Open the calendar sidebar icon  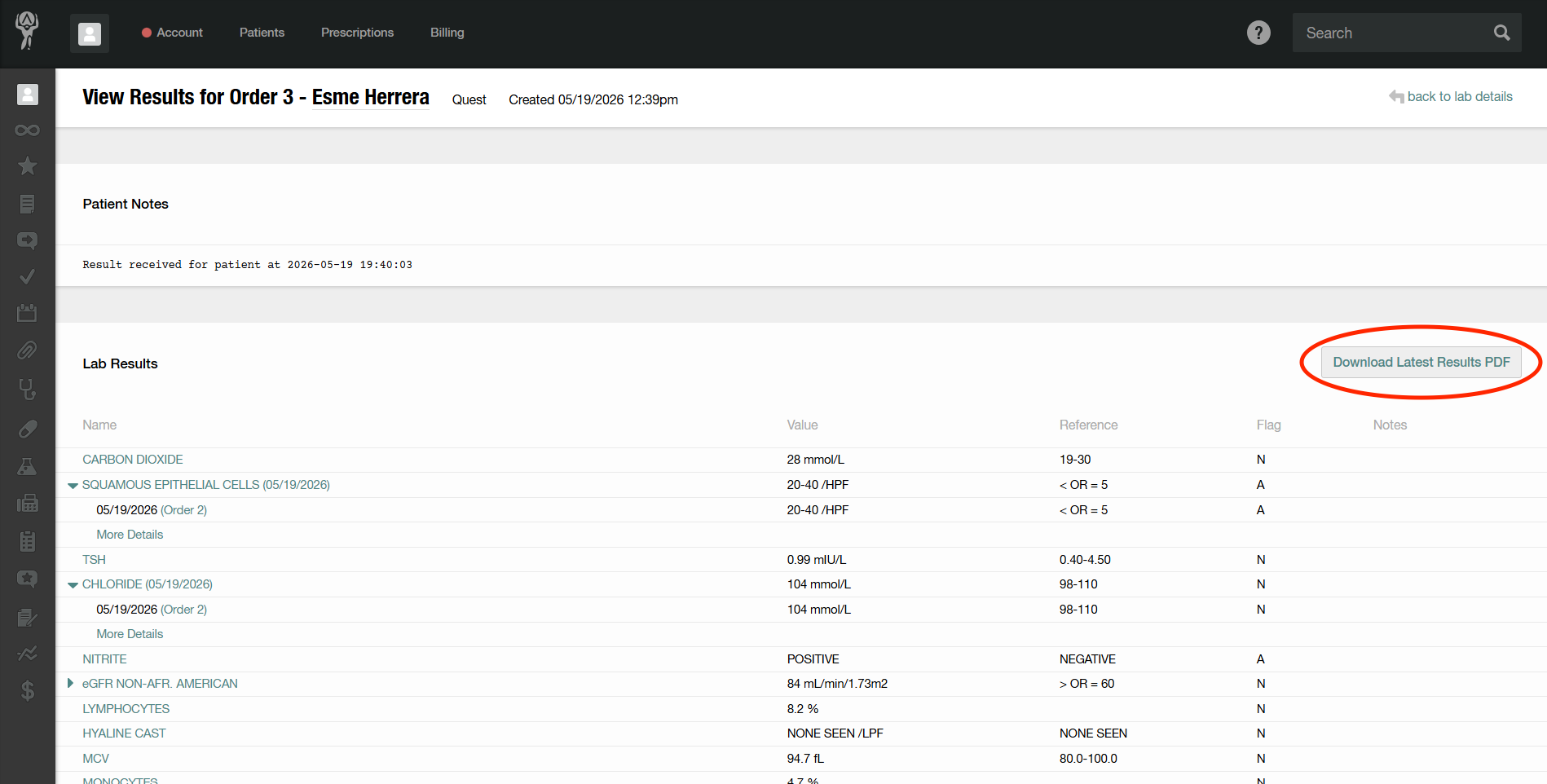pos(27,312)
